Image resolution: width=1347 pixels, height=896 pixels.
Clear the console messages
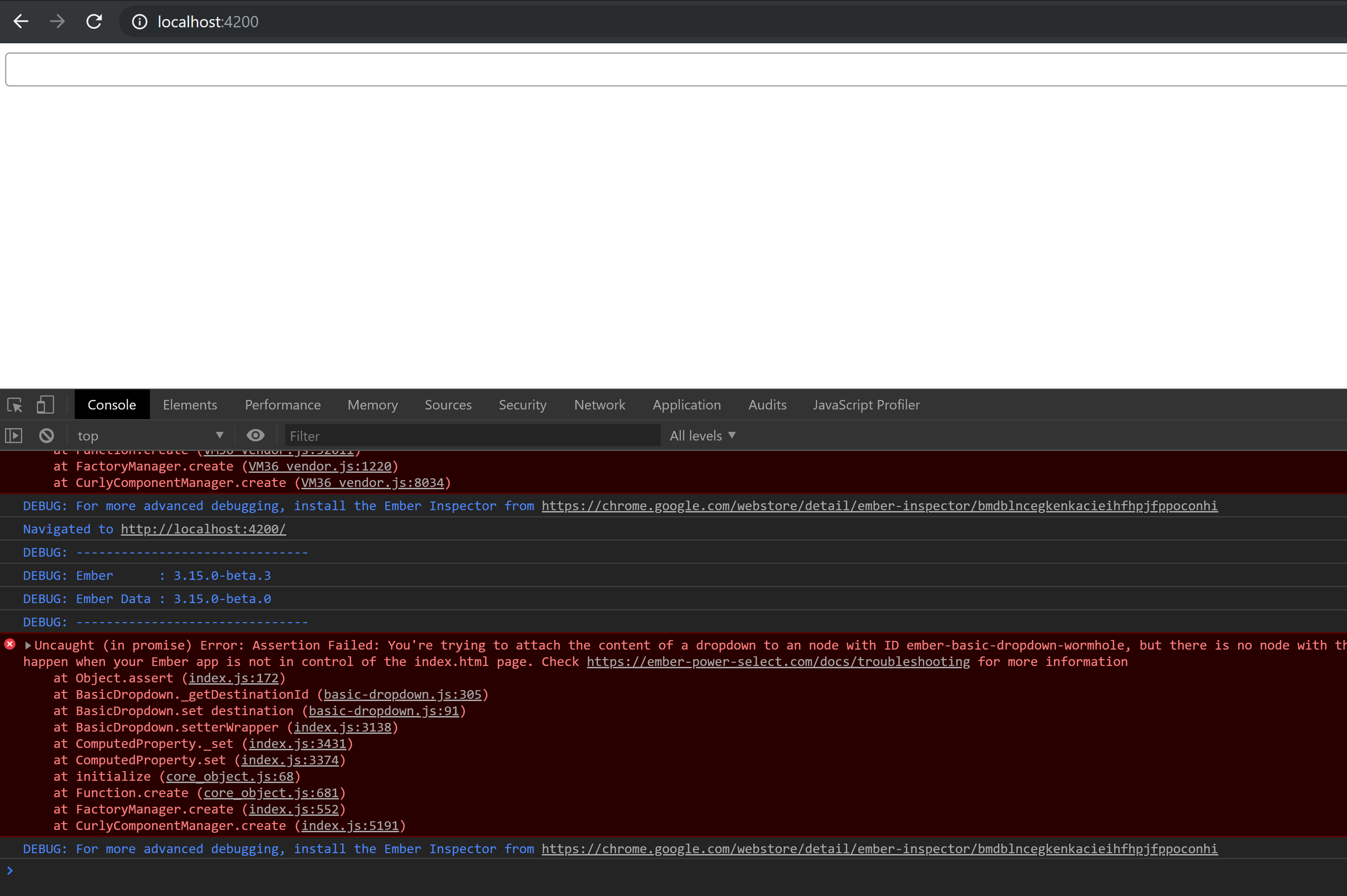(46, 435)
